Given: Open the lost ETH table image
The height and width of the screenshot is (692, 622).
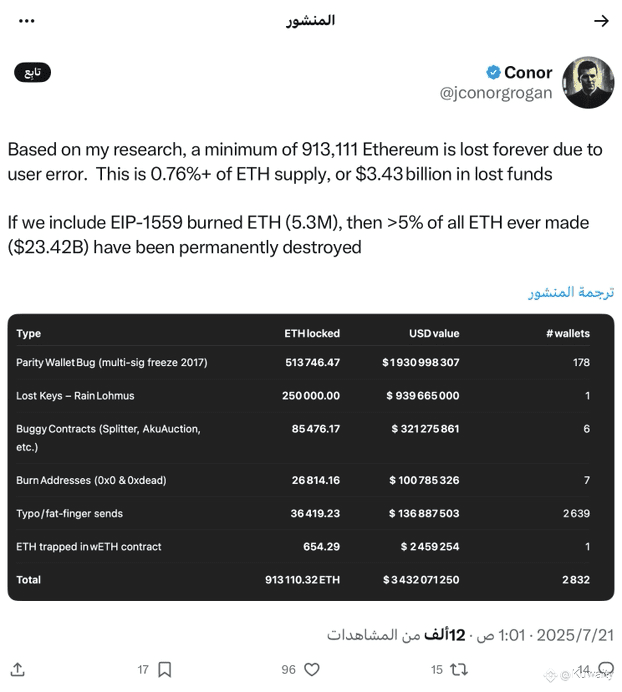Looking at the screenshot, I should click(x=311, y=457).
